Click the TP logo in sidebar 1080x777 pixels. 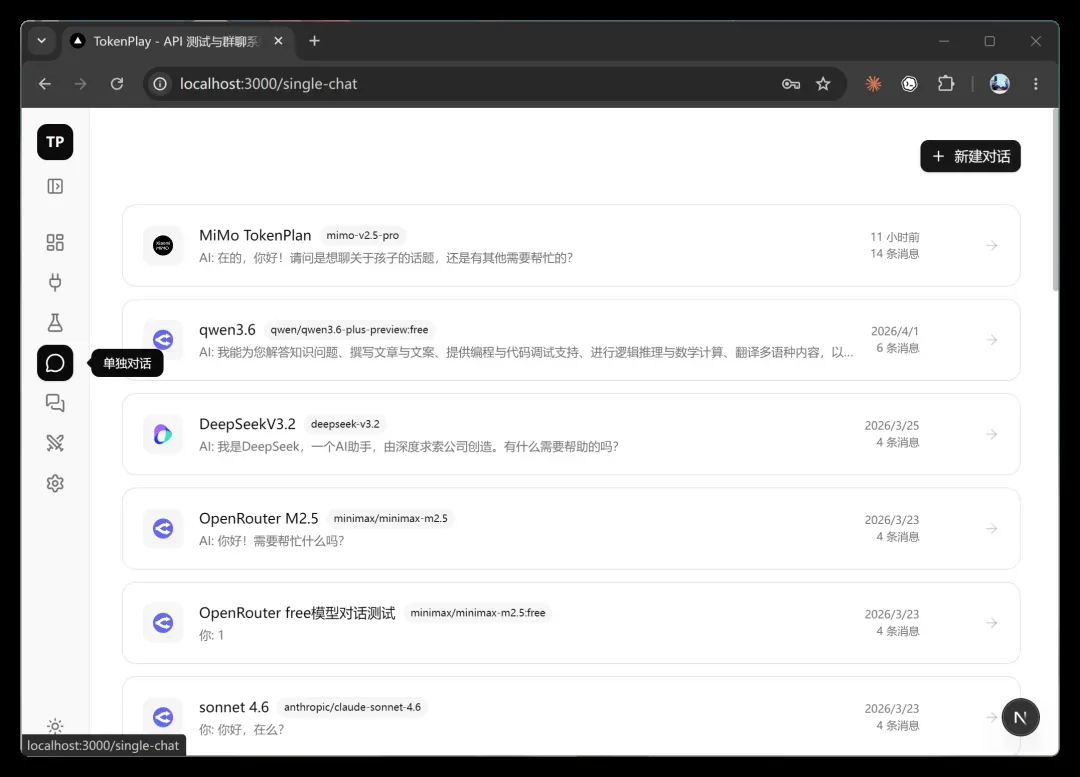pyautogui.click(x=55, y=142)
